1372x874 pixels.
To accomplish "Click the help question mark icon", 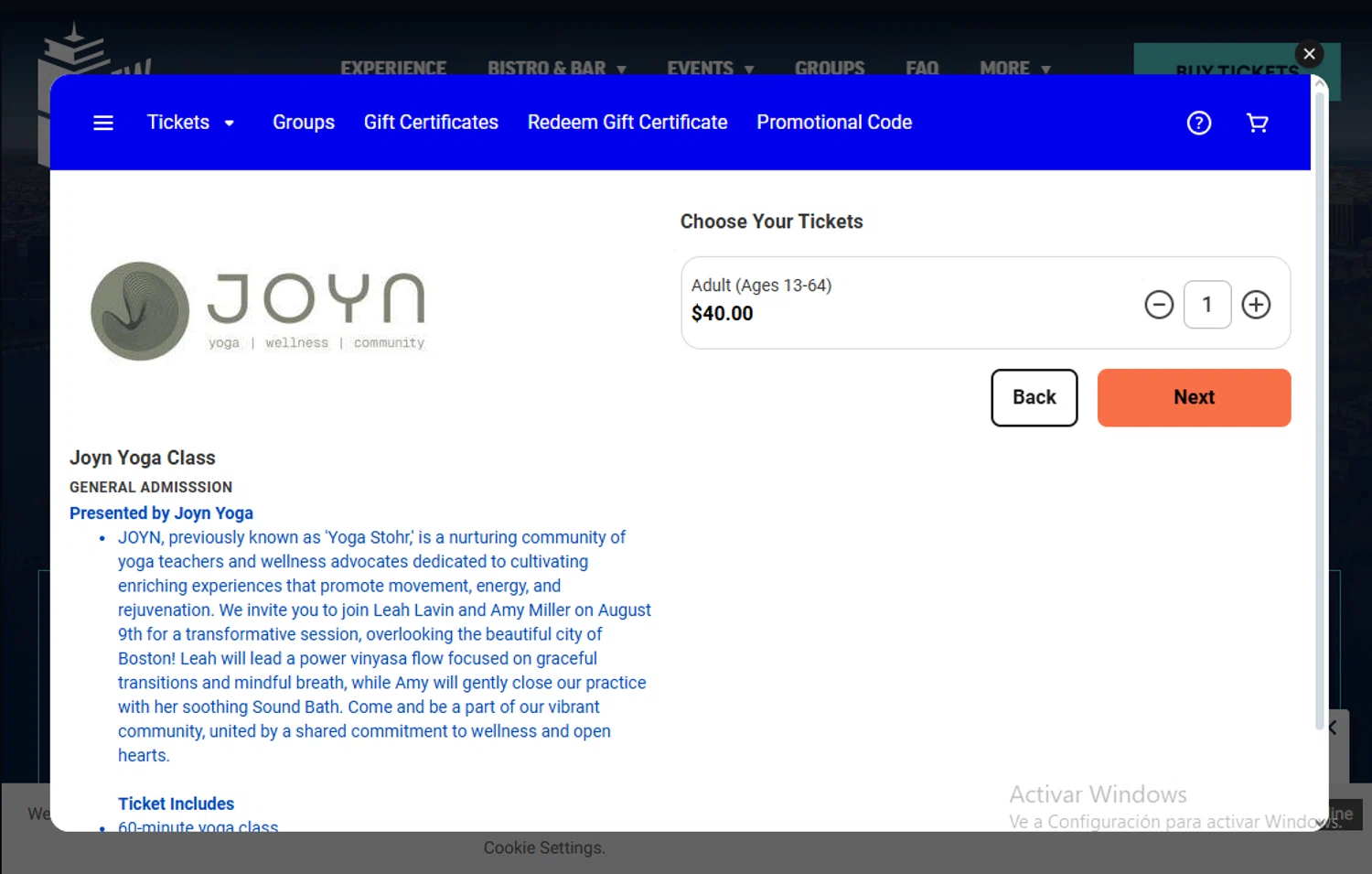I will (1199, 123).
